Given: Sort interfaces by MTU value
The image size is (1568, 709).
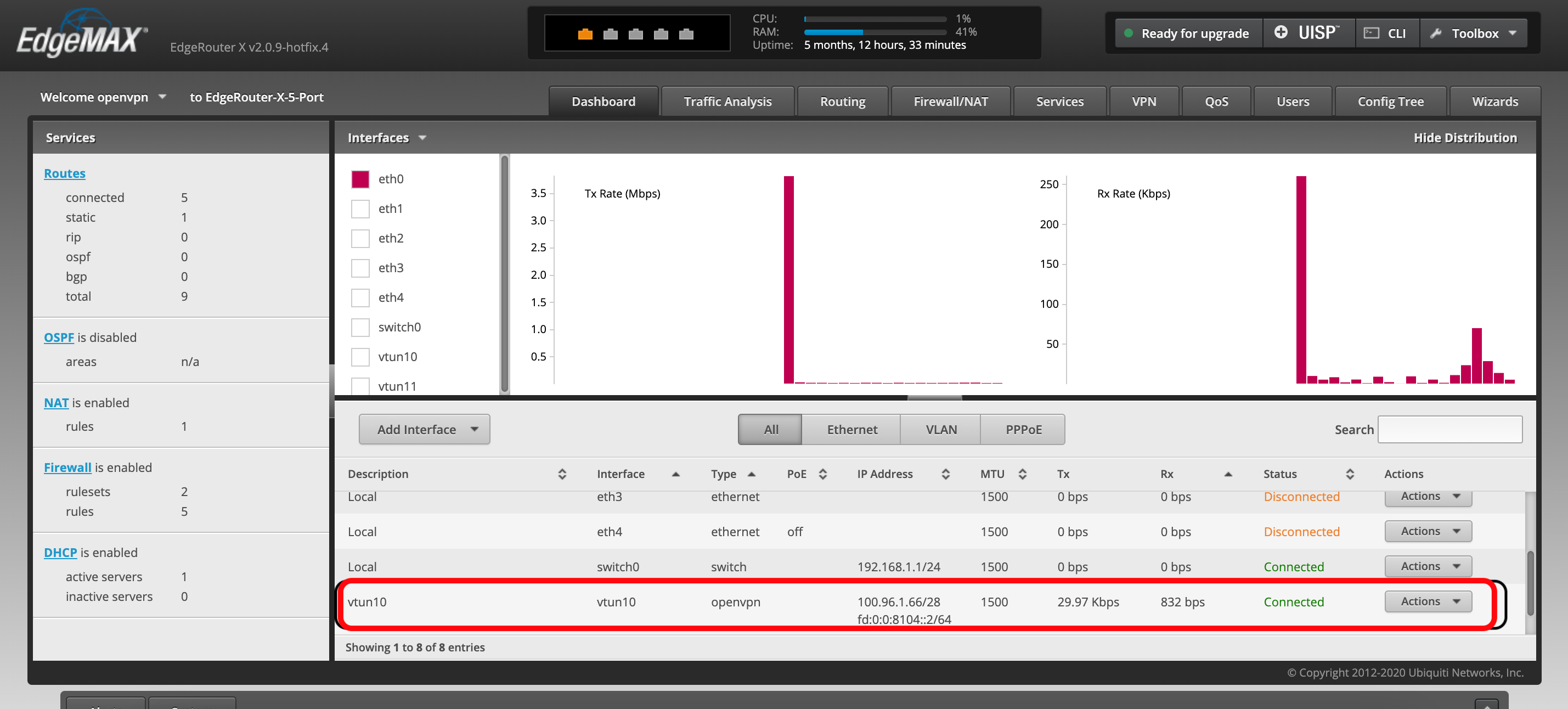Looking at the screenshot, I should click(1022, 474).
